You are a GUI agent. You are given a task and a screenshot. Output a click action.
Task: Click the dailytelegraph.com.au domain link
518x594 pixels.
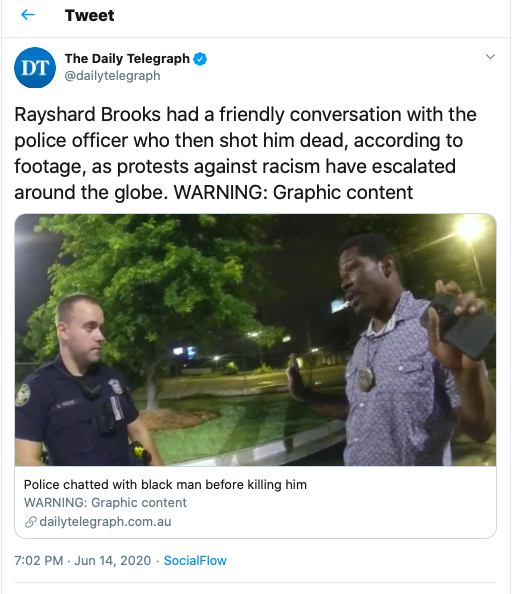105,522
